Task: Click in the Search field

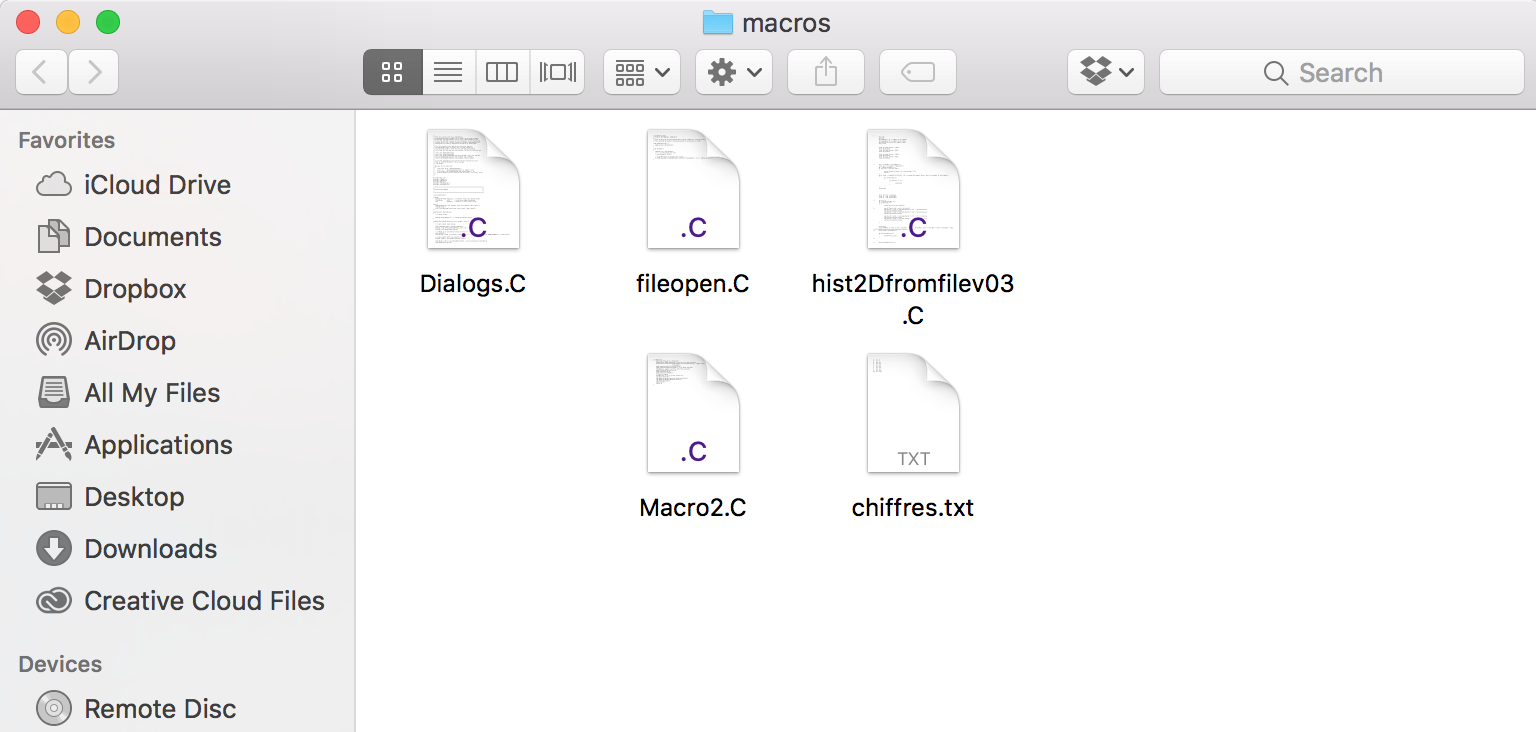Action: pyautogui.click(x=1342, y=72)
